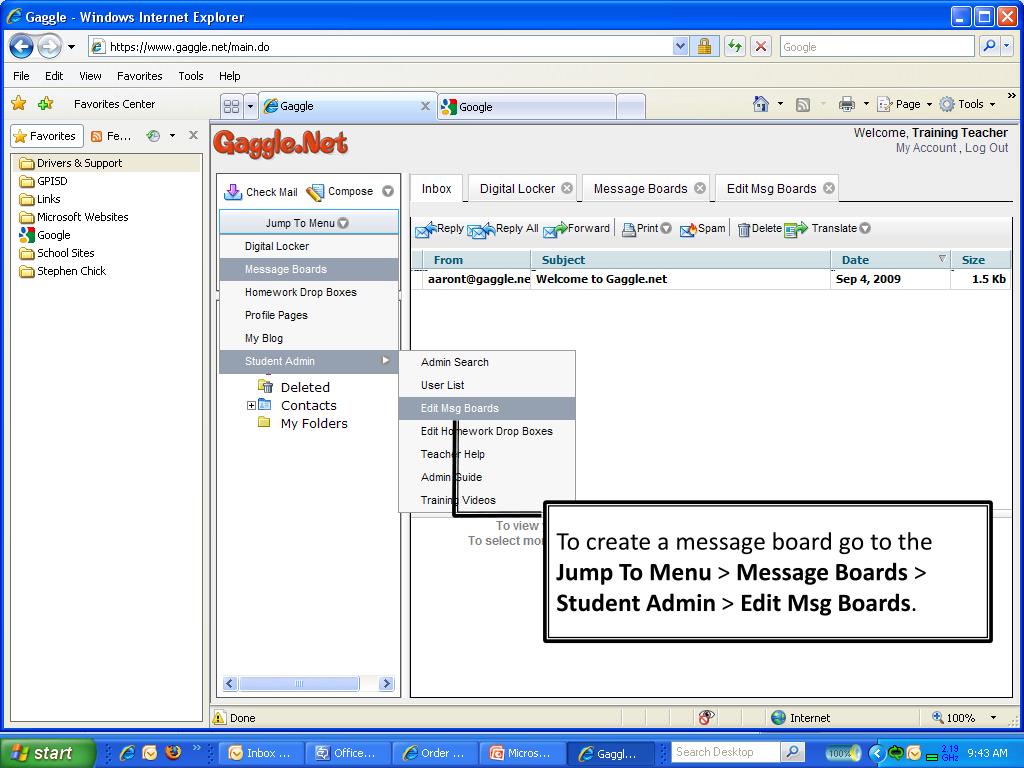This screenshot has height=768, width=1024.
Task: Sort messages by Subject column header
Action: (680, 260)
